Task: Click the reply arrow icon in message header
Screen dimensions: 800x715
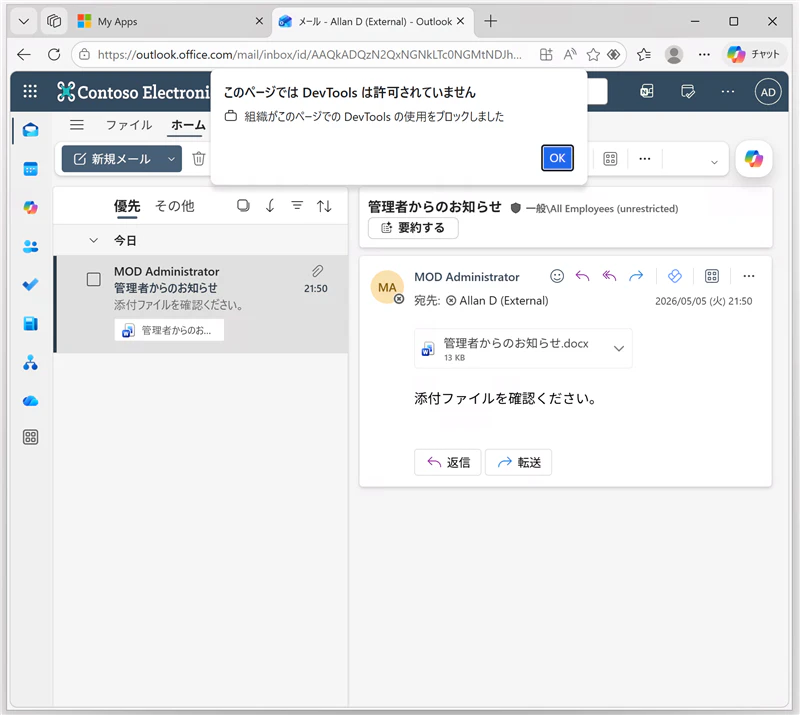Action: pyautogui.click(x=582, y=276)
